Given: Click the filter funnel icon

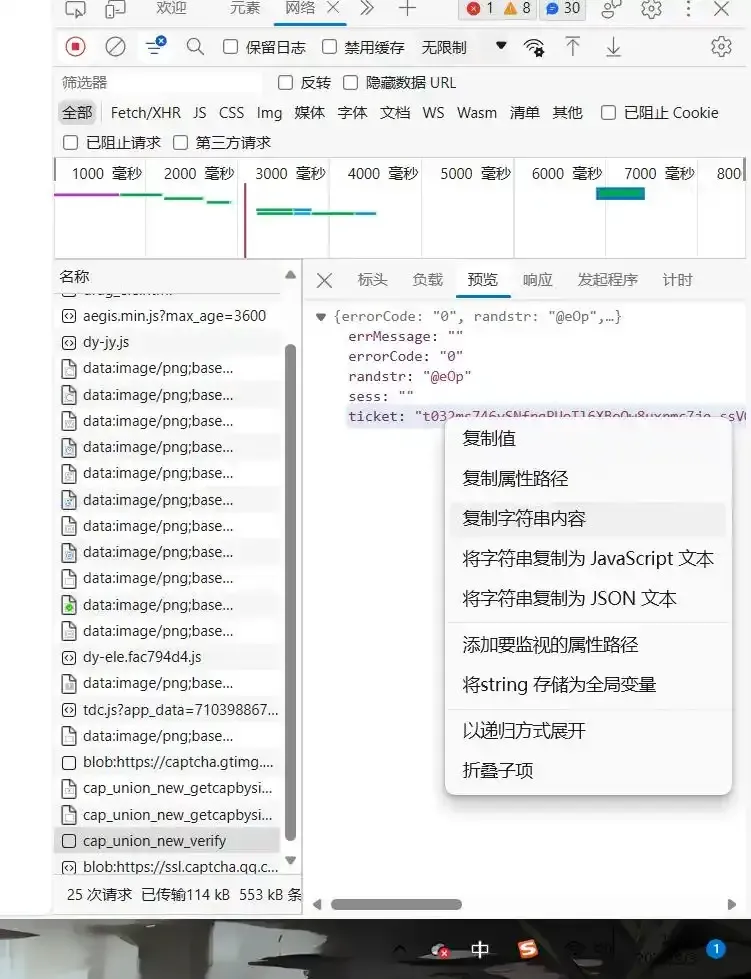Looking at the screenshot, I should (x=155, y=47).
